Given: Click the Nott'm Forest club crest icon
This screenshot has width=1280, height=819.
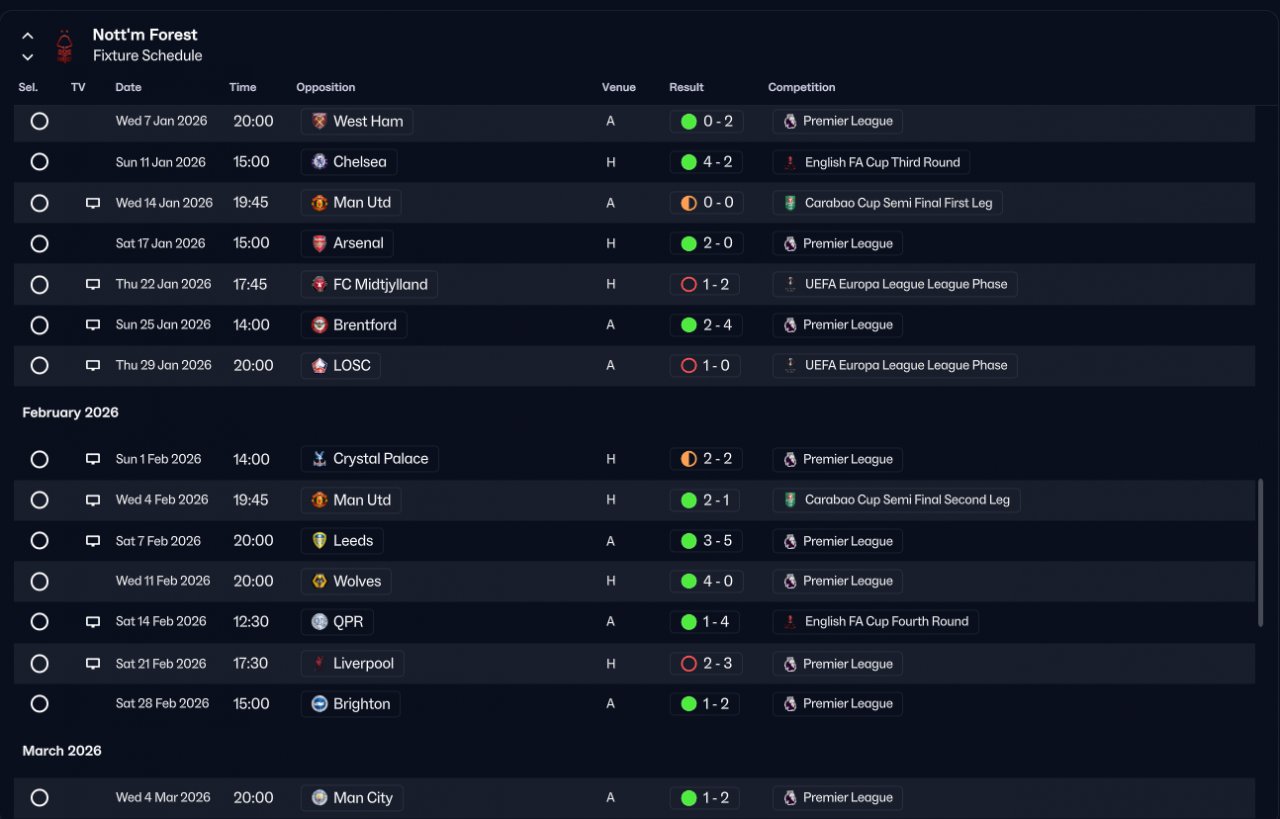Looking at the screenshot, I should pyautogui.click(x=65, y=46).
